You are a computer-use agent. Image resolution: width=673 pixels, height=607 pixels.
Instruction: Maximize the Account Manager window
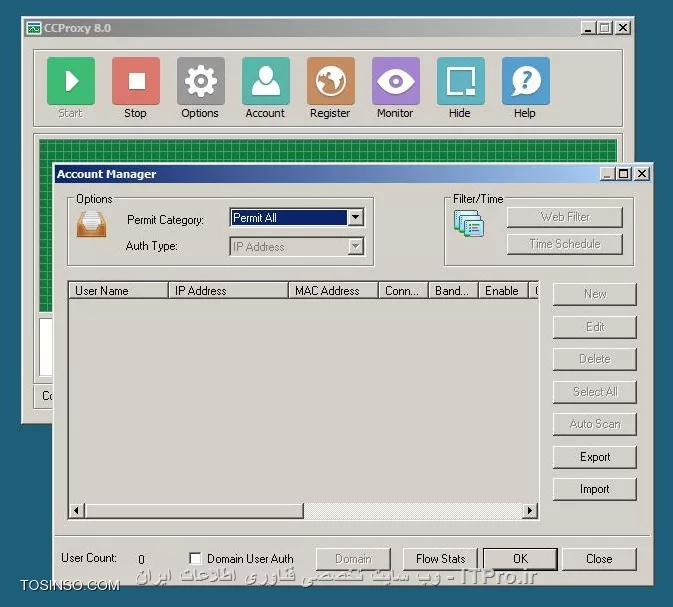[x=624, y=174]
